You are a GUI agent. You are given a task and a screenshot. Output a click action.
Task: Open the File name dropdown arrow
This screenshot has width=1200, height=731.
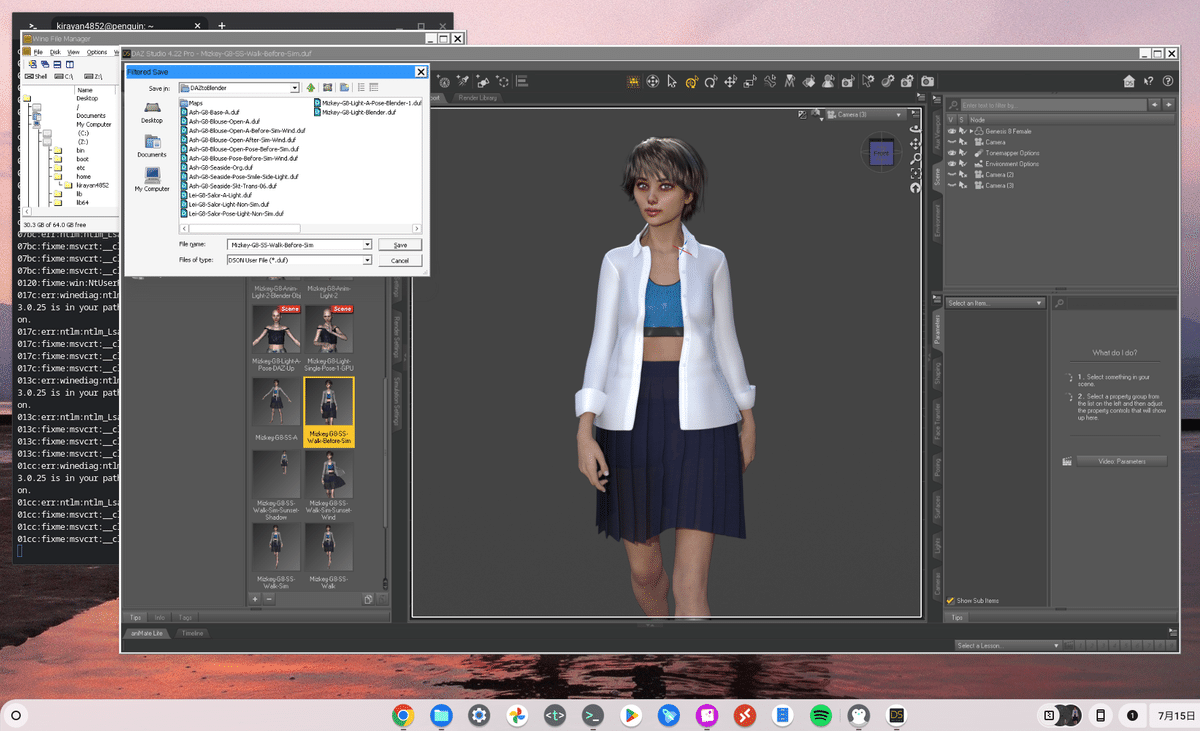(368, 244)
